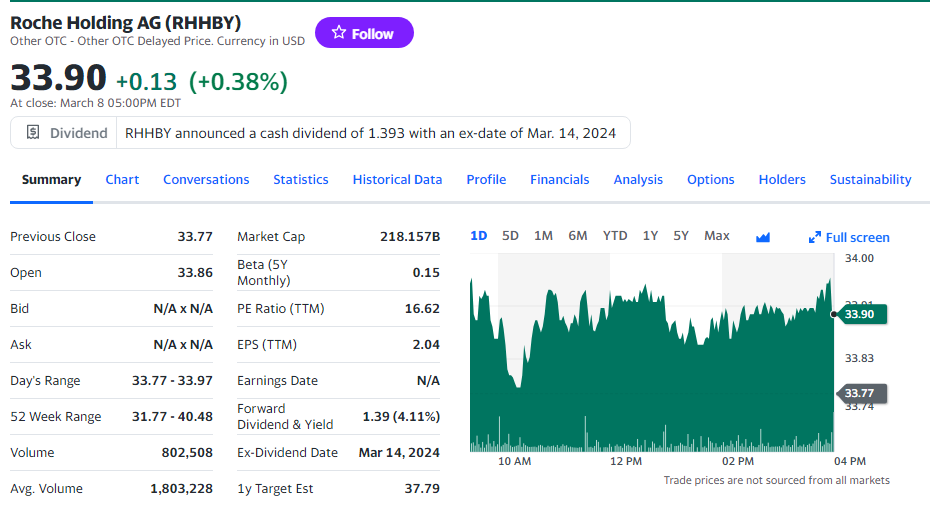View the Historical Data tab
Screen dimensions: 930x522
(397, 180)
